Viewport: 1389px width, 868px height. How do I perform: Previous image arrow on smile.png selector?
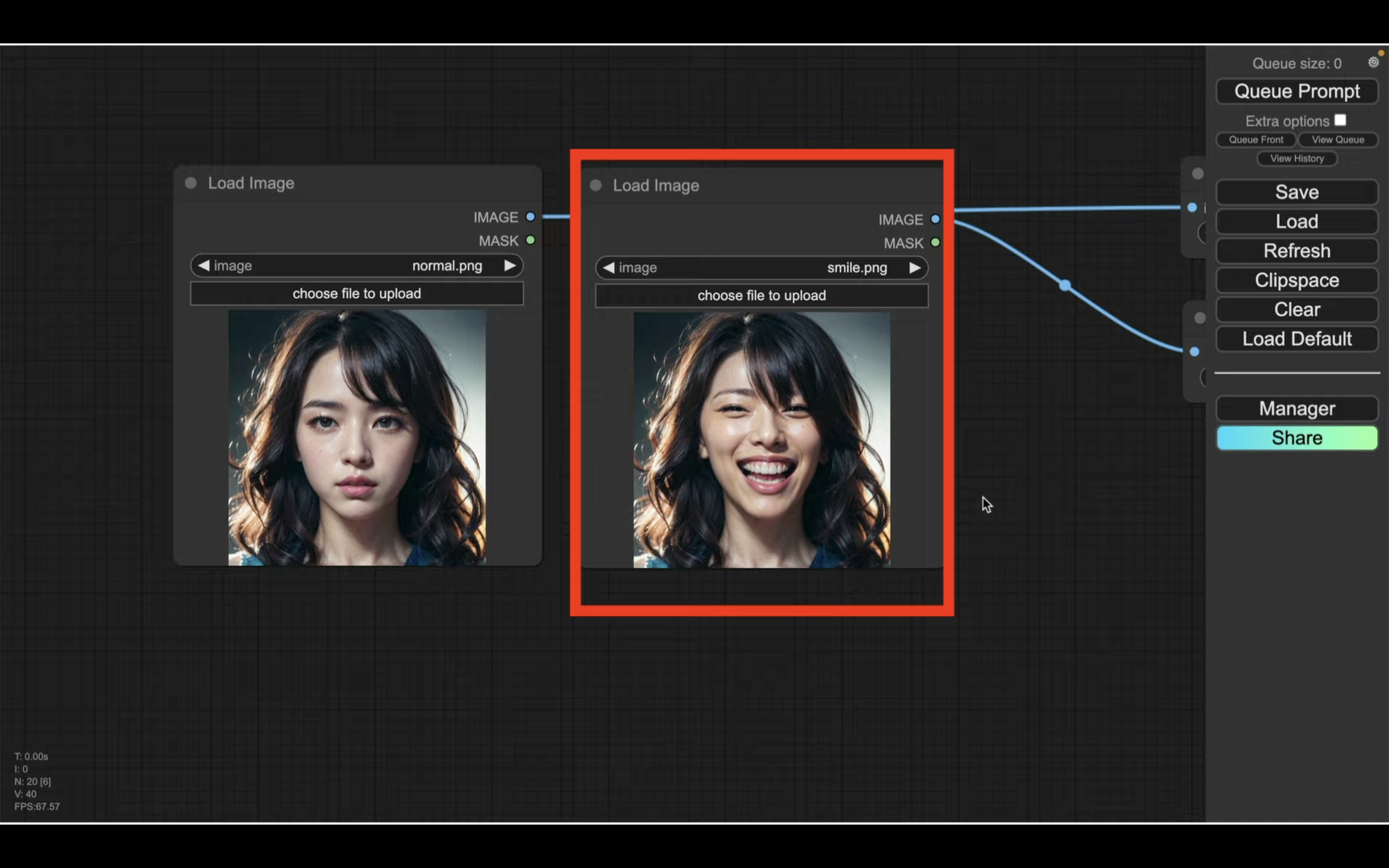tap(608, 268)
